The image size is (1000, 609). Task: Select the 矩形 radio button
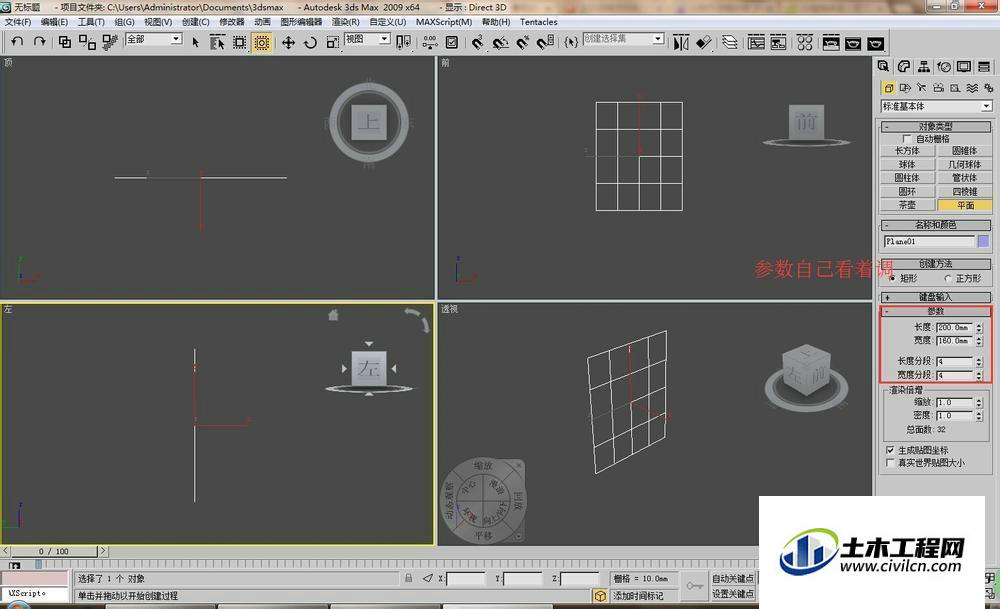(x=892, y=278)
